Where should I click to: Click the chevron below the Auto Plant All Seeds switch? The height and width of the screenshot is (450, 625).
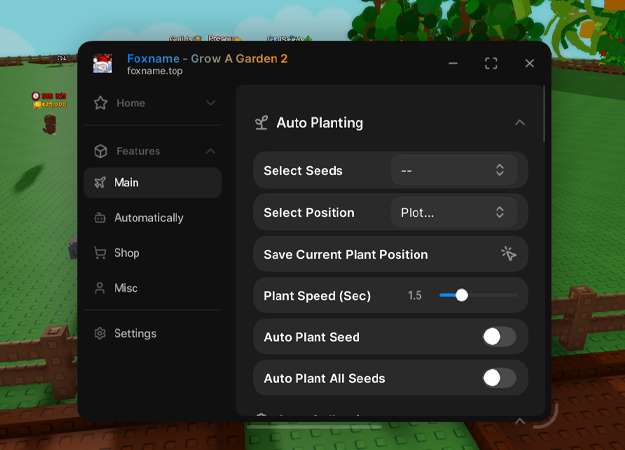pos(520,420)
